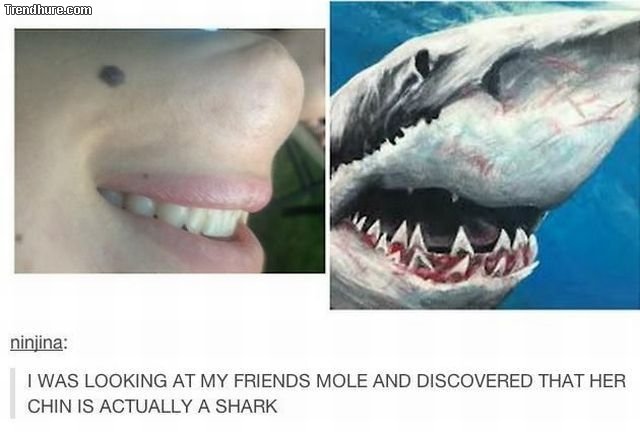640x432 pixels.
Task: Click the Trendhure.com watermark
Action: pyautogui.click(x=48, y=10)
